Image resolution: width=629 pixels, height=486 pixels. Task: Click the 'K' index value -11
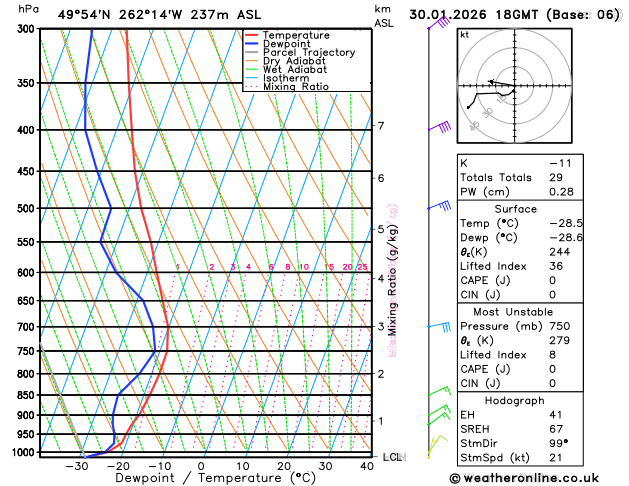point(560,164)
